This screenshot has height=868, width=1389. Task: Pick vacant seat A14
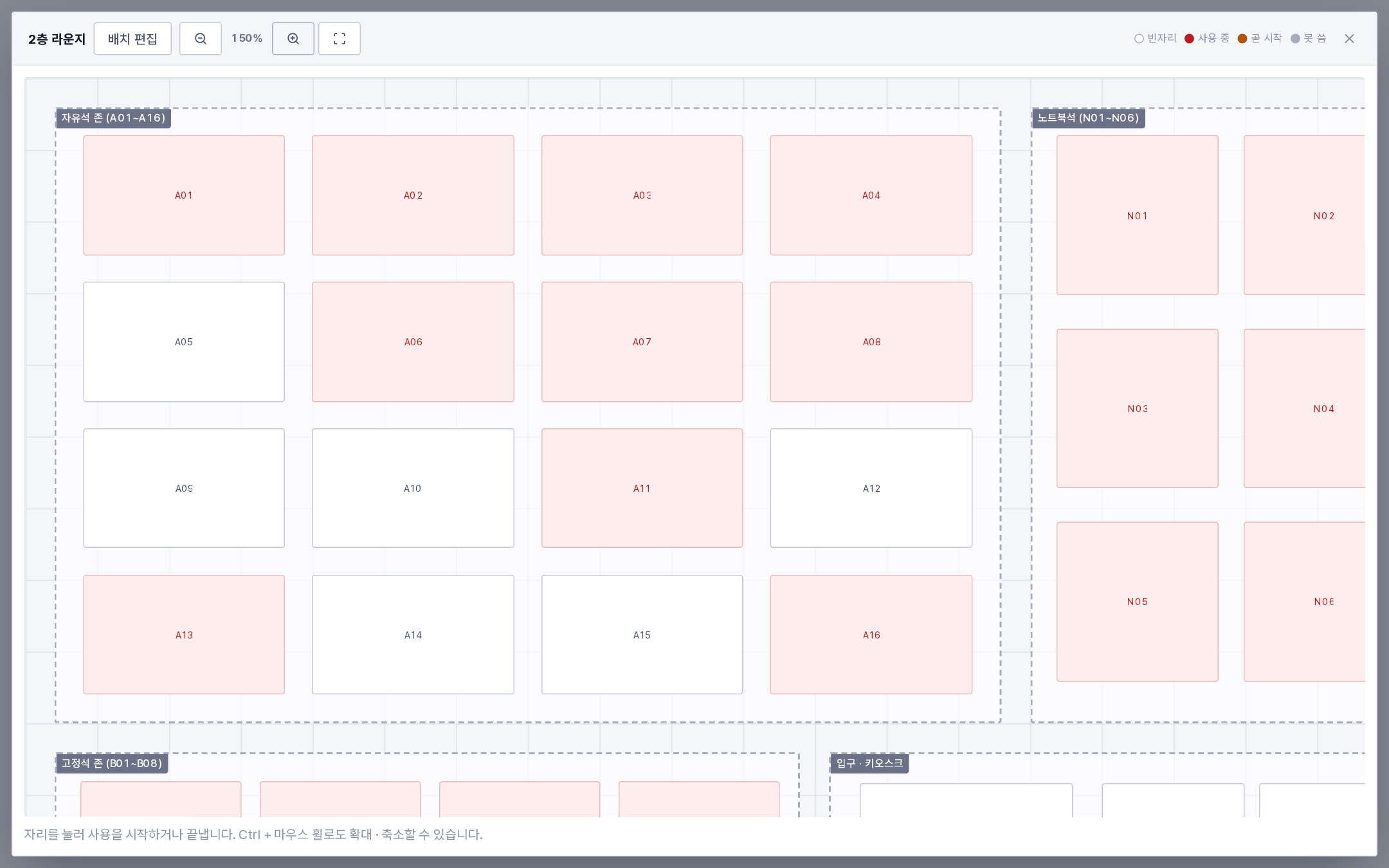tap(413, 635)
